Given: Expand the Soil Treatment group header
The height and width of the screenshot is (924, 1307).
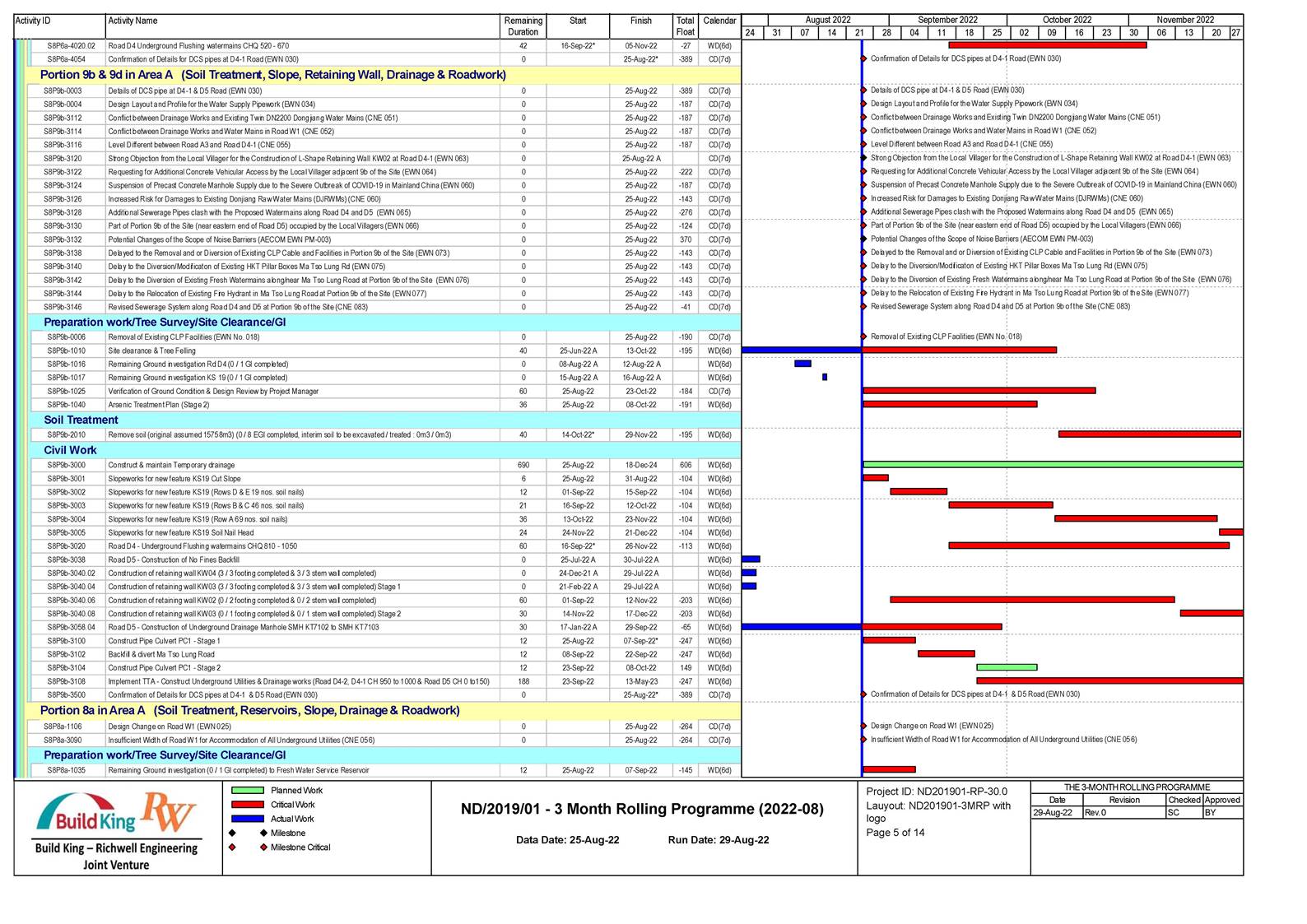Looking at the screenshot, I should [x=81, y=420].
